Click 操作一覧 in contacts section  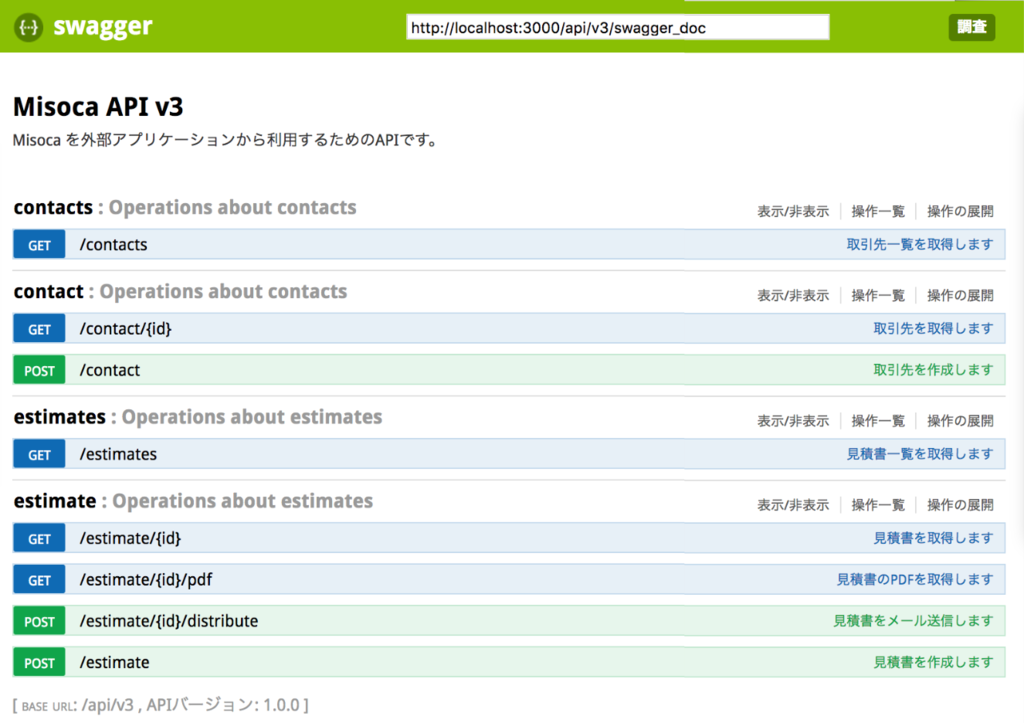(878, 211)
